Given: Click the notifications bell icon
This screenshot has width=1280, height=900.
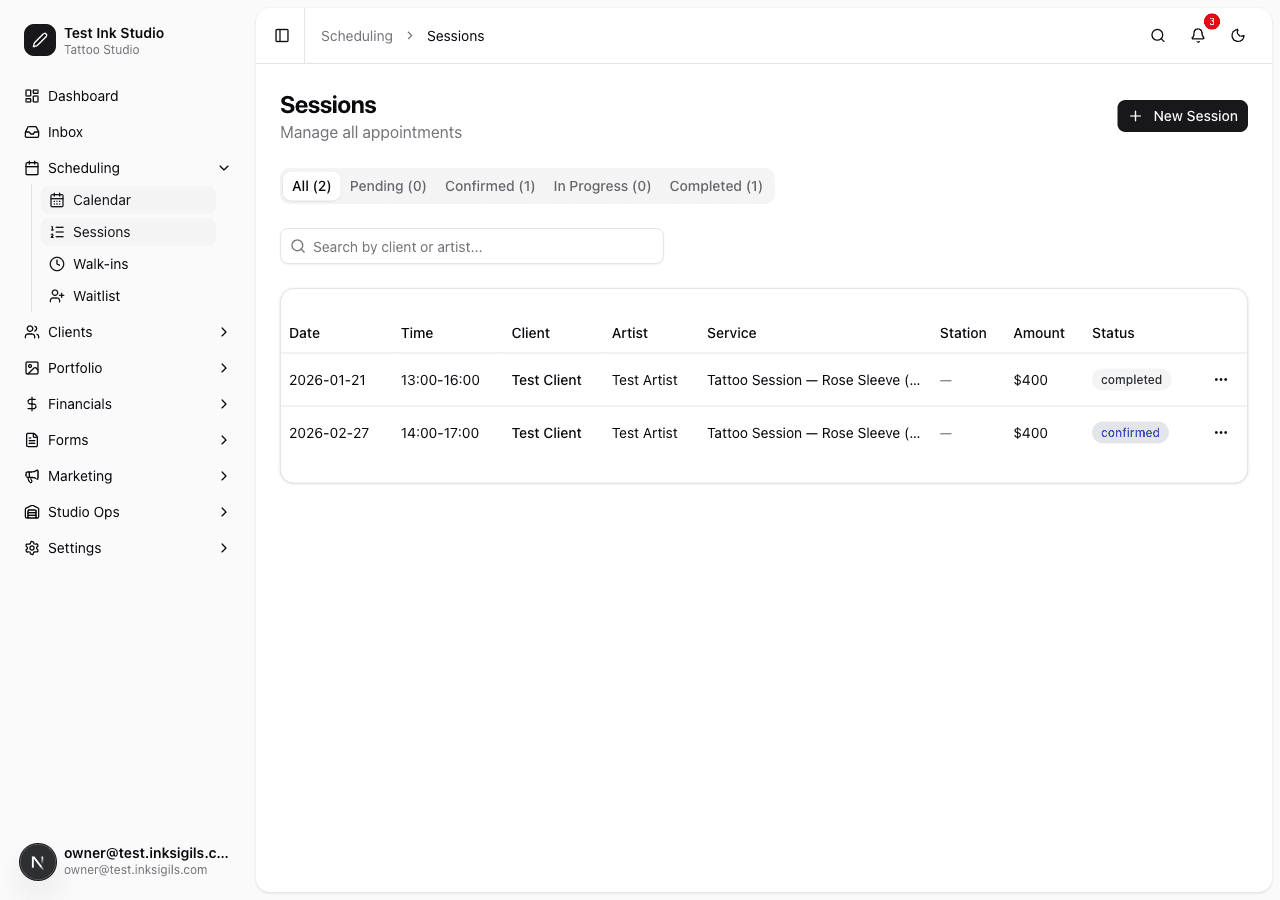Looking at the screenshot, I should point(1197,35).
